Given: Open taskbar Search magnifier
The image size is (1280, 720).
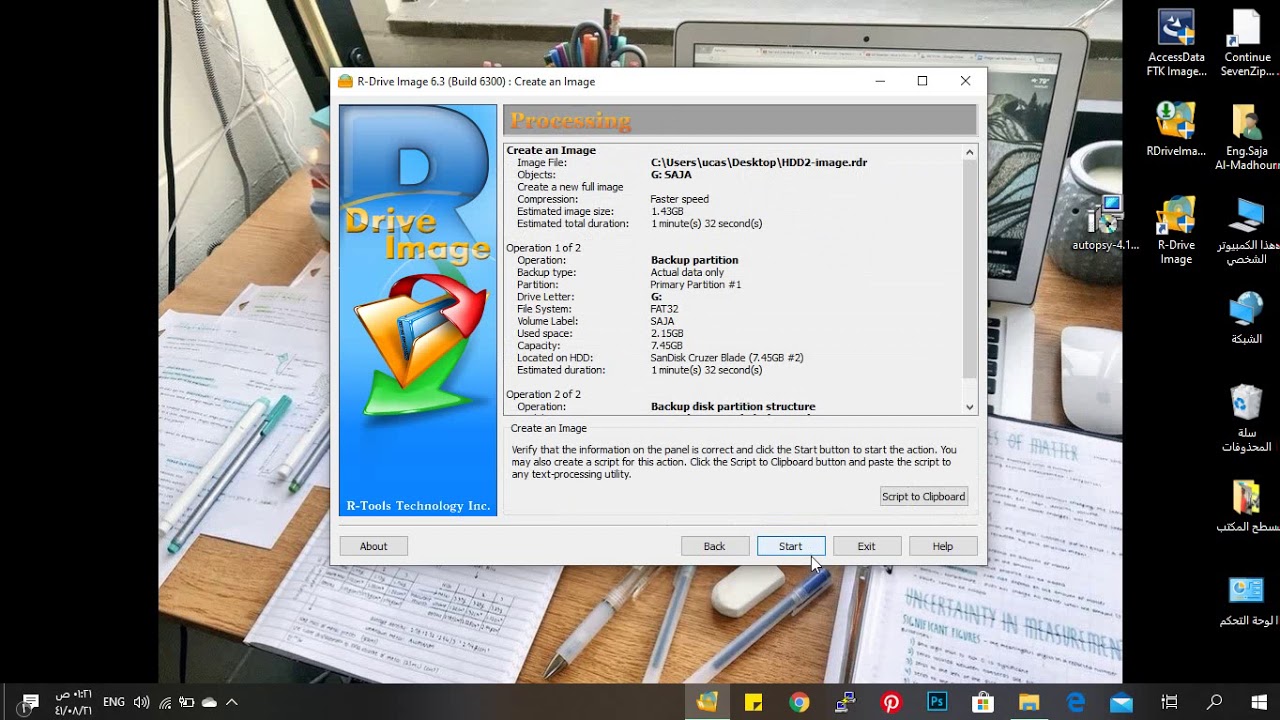Looking at the screenshot, I should tap(1214, 702).
